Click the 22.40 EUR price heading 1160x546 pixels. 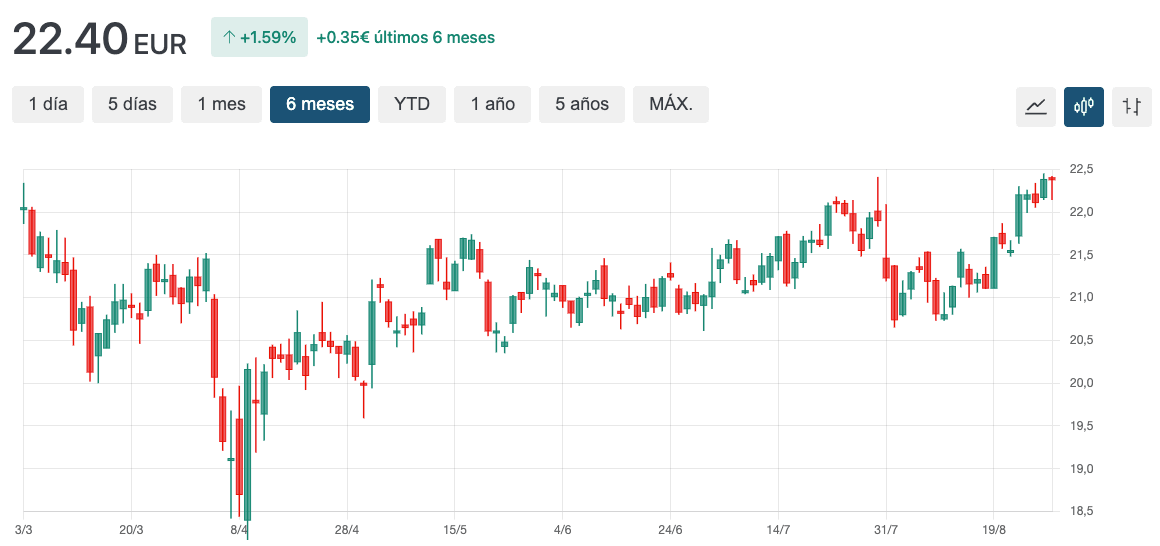(x=99, y=39)
